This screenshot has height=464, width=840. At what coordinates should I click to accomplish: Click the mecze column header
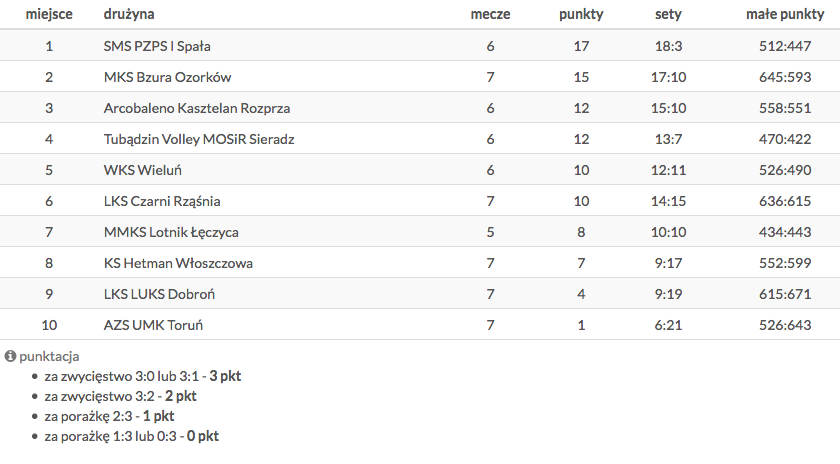490,15
